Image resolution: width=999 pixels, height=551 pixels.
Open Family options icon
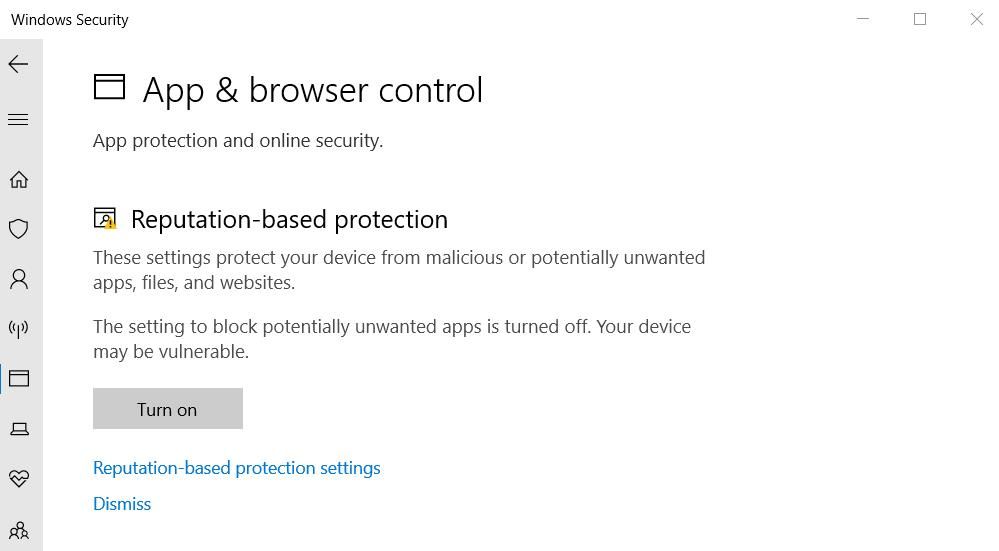[x=18, y=530]
